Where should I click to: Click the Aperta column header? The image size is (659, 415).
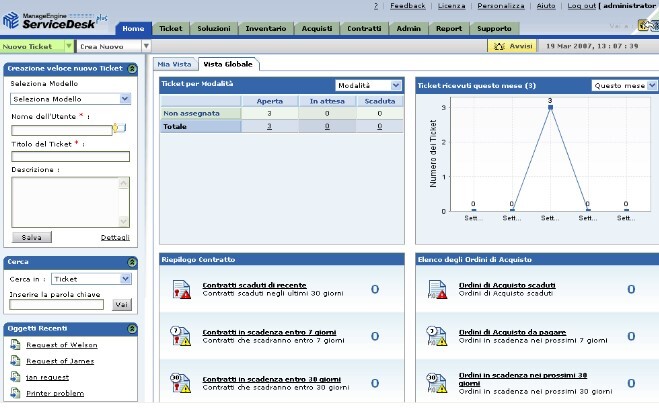(x=269, y=101)
